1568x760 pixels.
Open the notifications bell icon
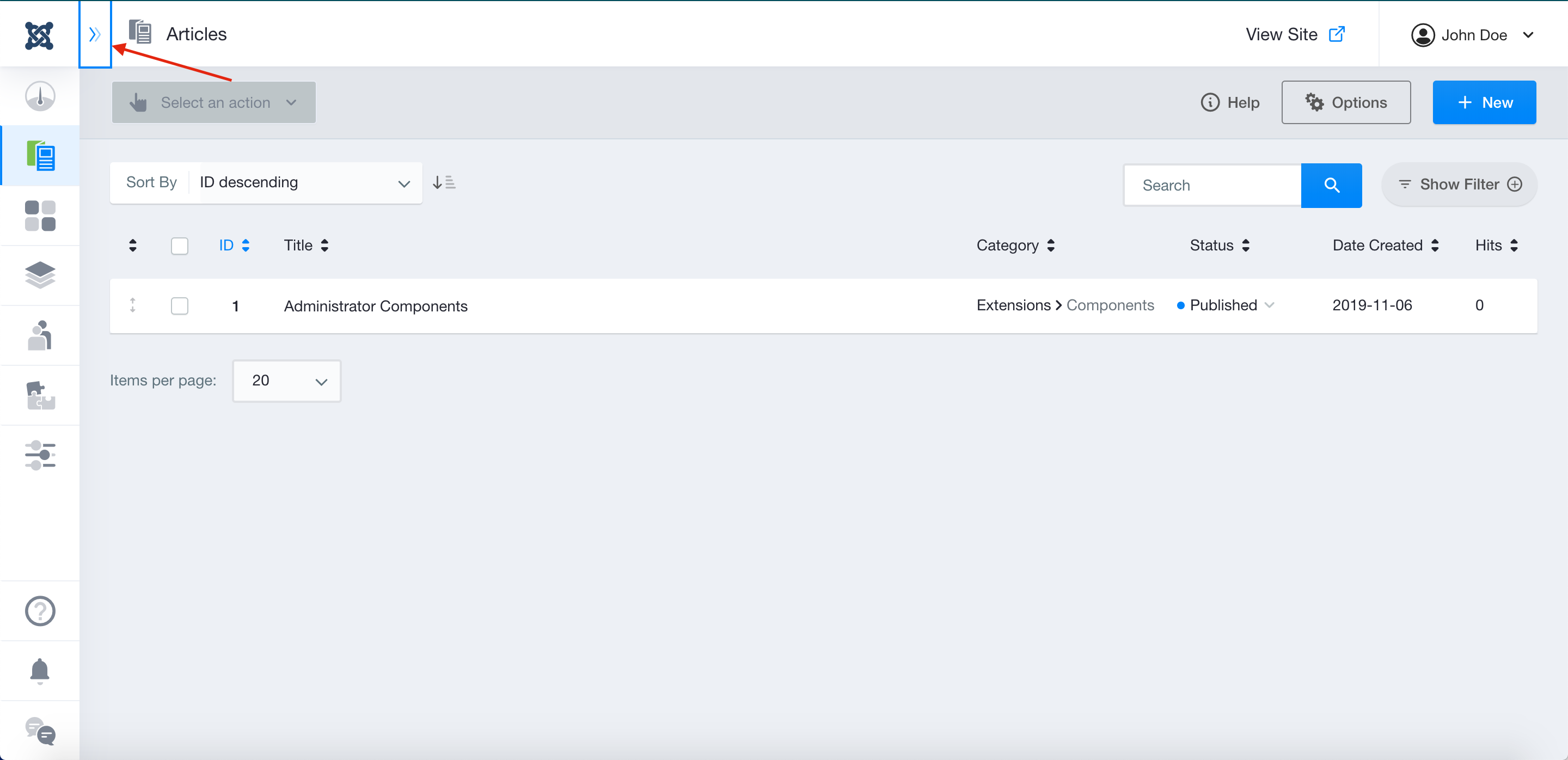tap(39, 671)
